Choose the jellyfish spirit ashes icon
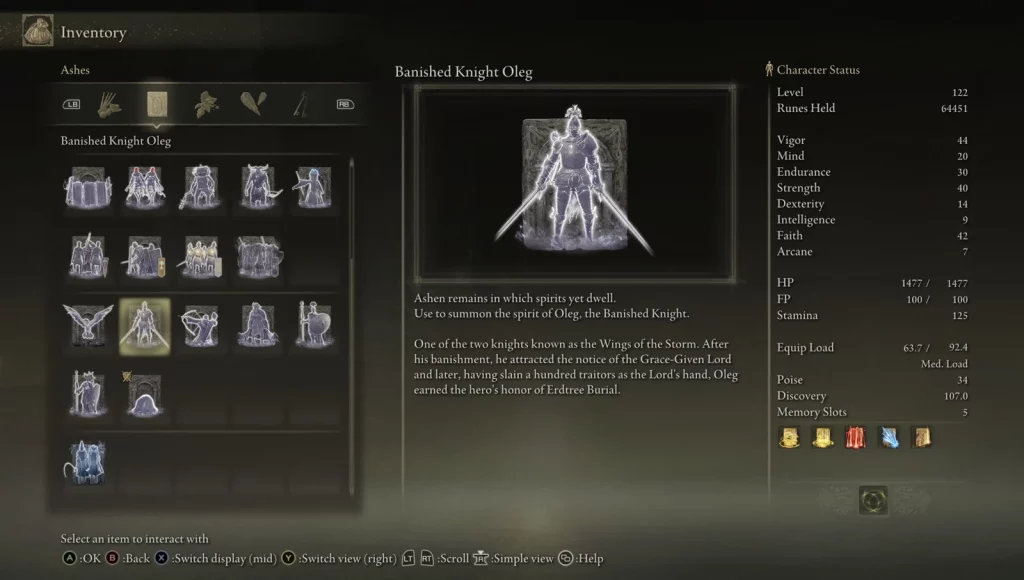 [144, 395]
